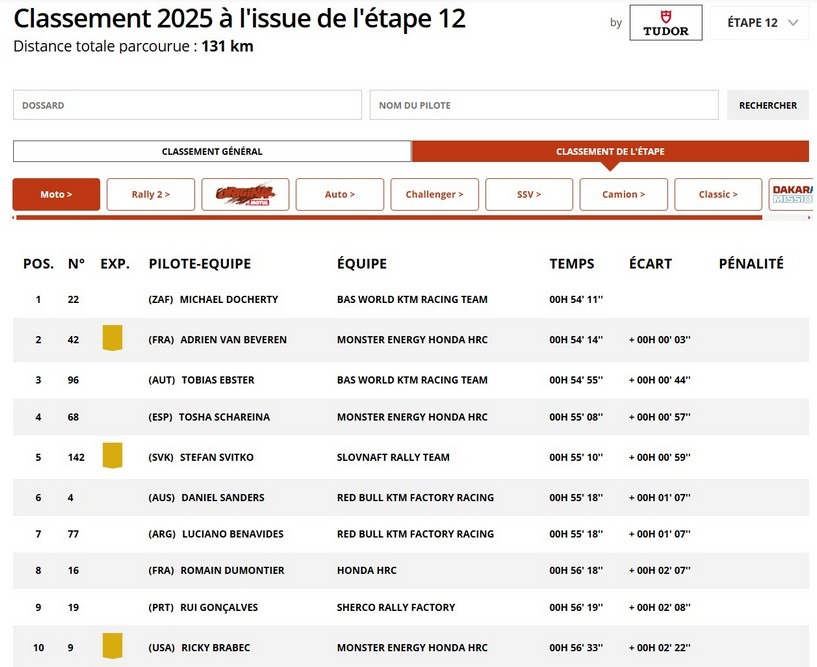Open pilot Rui Gonçalves
Viewport: 817px width, 667px height.
[219, 608]
